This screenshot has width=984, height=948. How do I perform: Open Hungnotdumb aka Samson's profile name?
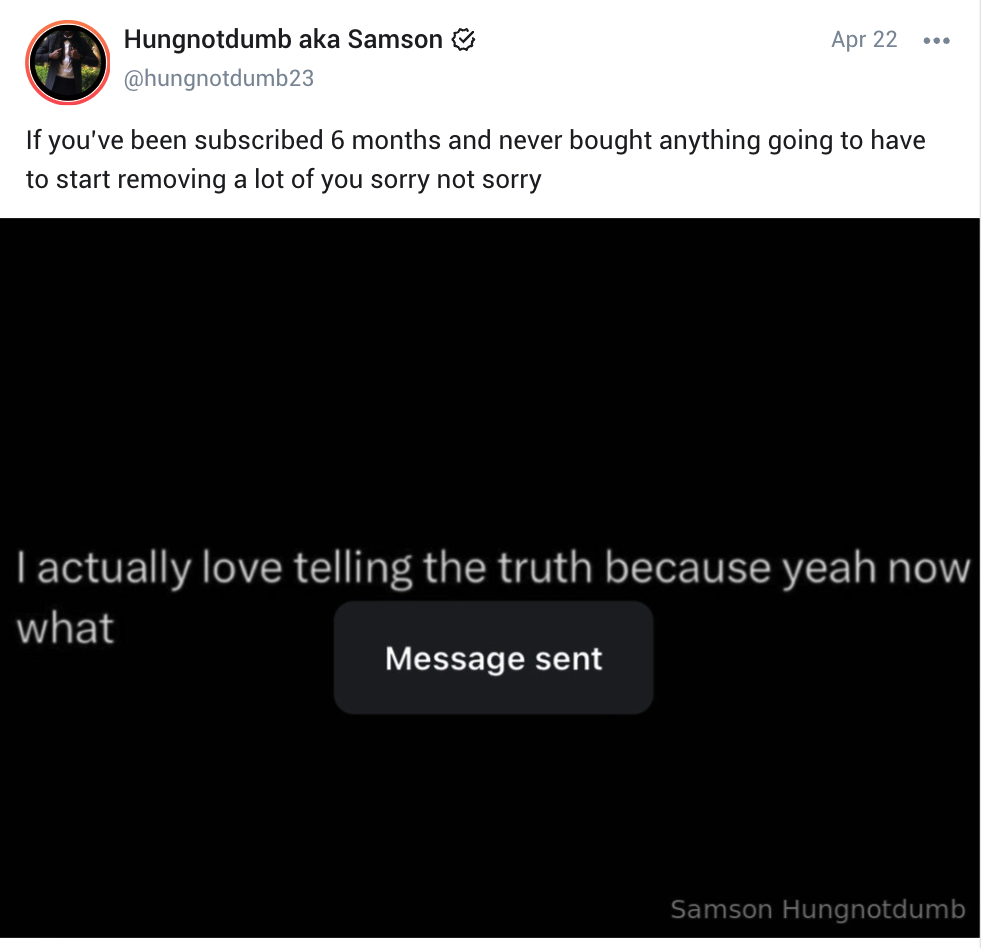point(283,40)
